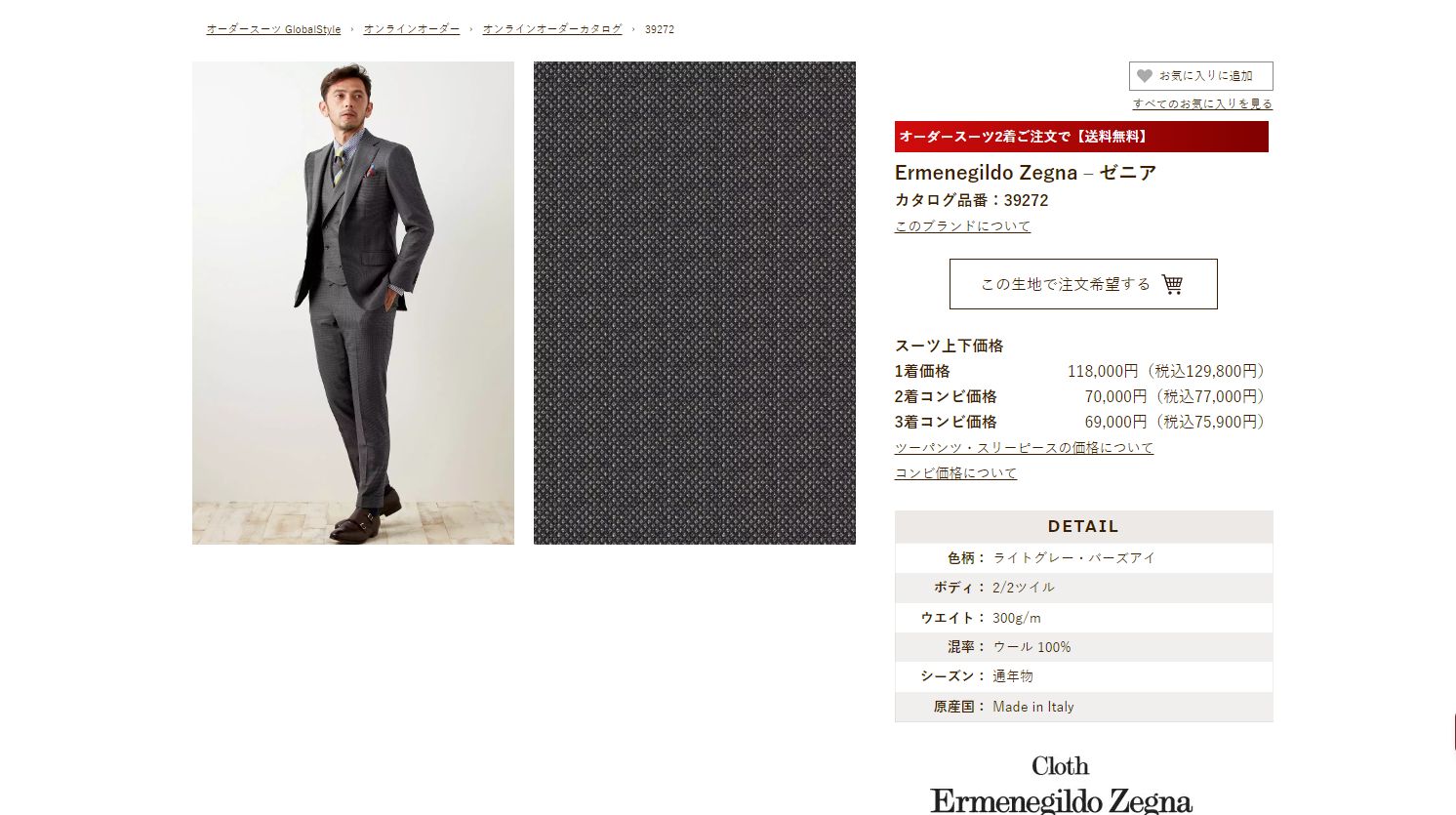Click the shopping cart icon in the order button
The height and width of the screenshot is (815, 1456).
click(1172, 284)
